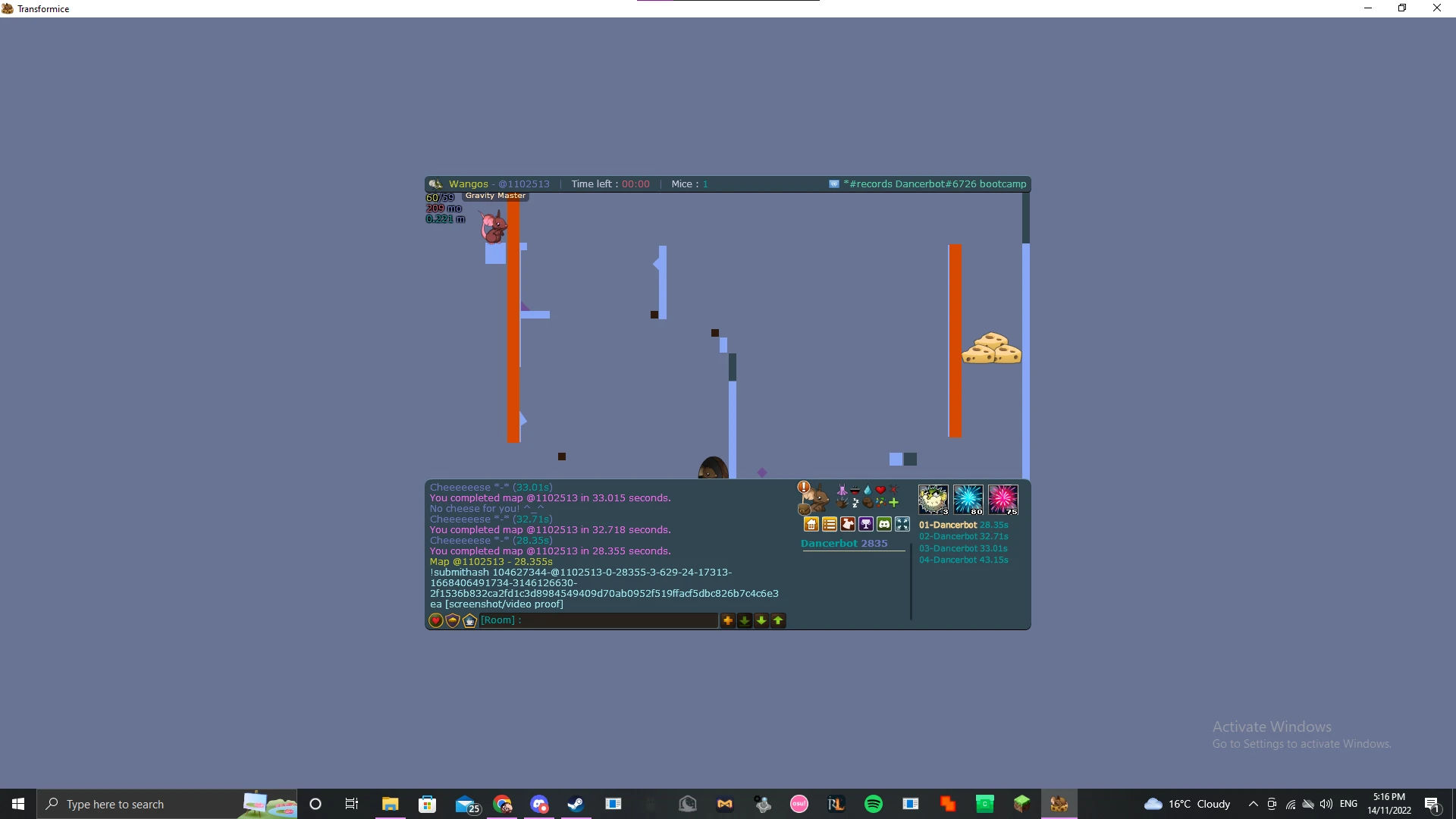Open the purple trophy icon
This screenshot has height=819, width=1456.
coord(866,524)
